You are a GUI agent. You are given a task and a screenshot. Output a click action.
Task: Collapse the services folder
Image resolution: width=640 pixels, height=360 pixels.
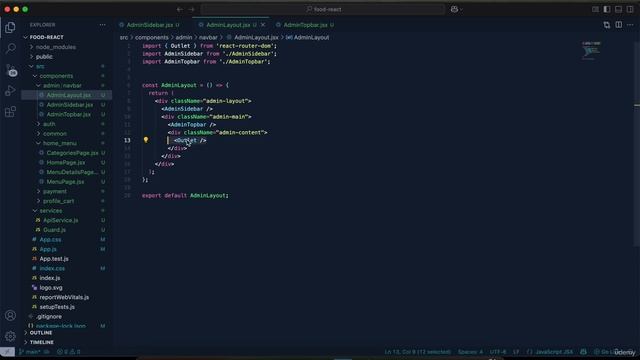tap(51, 211)
